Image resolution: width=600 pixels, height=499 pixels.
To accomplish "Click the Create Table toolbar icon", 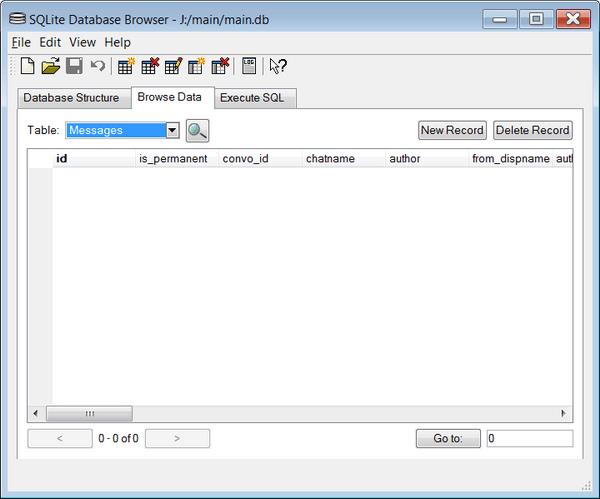I will tap(126, 66).
